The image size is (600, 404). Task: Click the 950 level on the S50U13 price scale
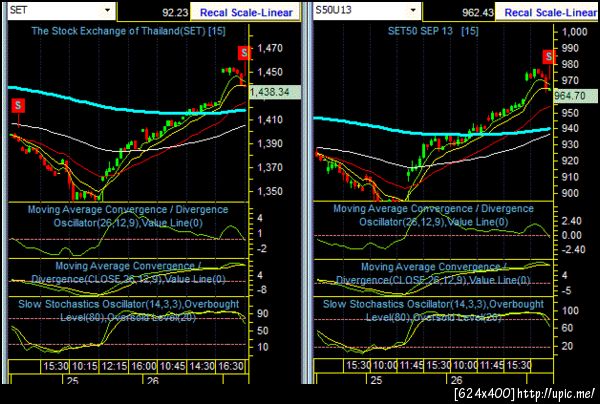tap(570, 112)
